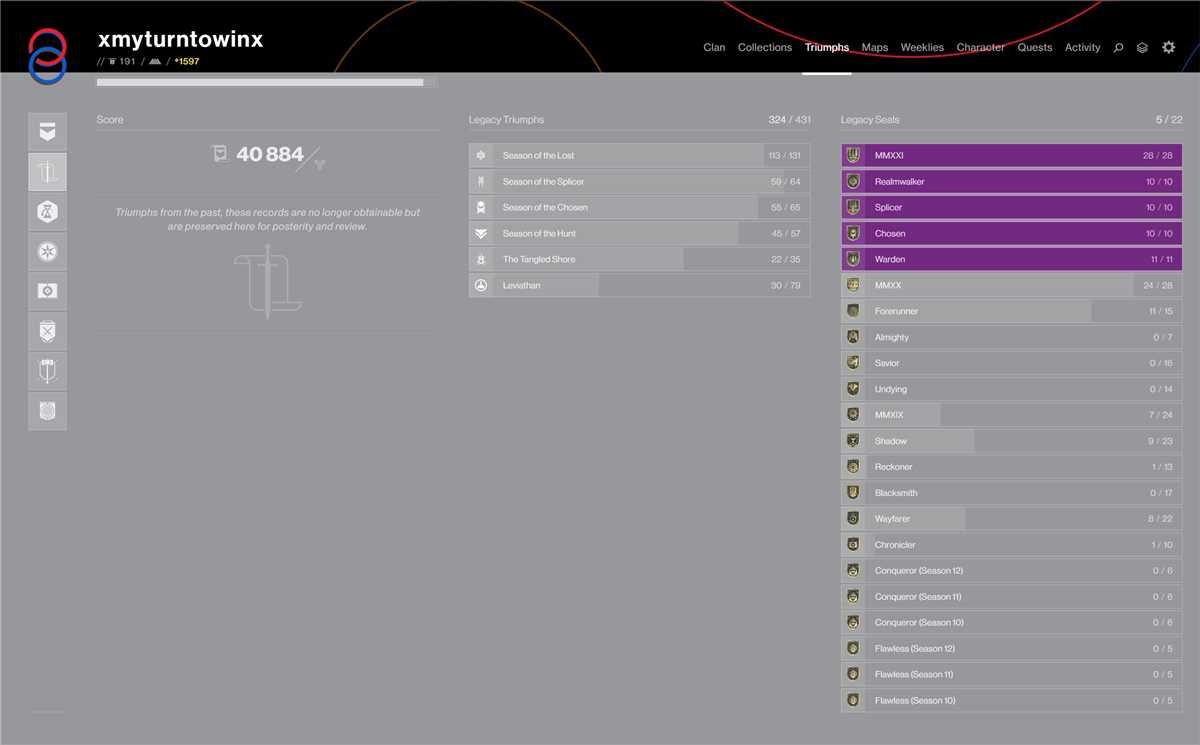Open Season of the Lost triumphs
1200x745 pixels.
639,156
